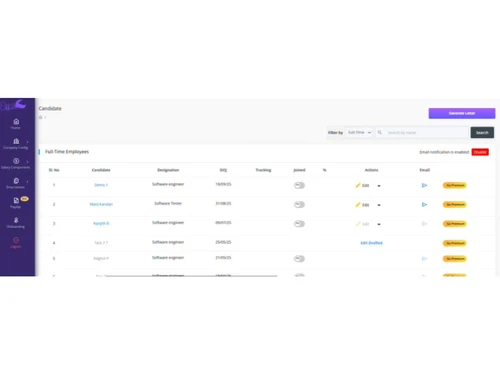This screenshot has height=375, width=500.
Task: Expand the actions arrow in row 3
Action: tap(379, 224)
